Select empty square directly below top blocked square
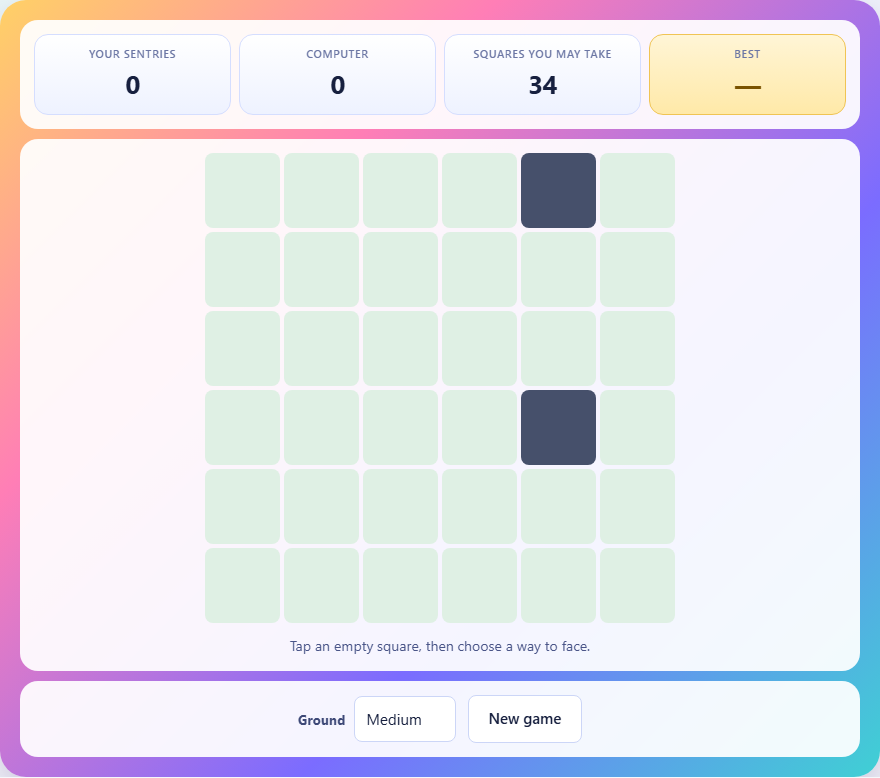The height and width of the screenshot is (778, 880). pyautogui.click(x=558, y=269)
